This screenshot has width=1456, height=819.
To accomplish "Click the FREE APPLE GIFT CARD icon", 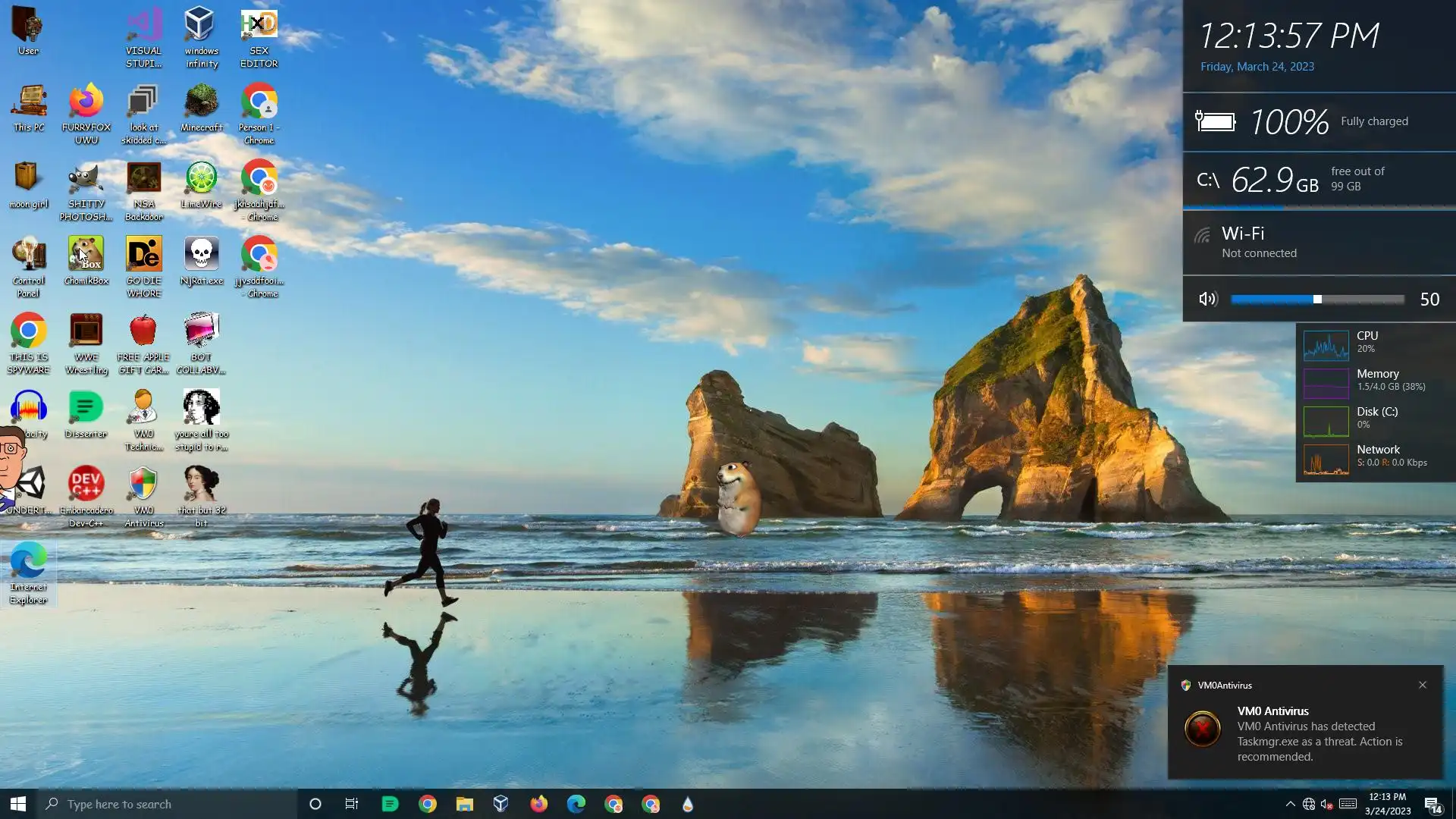I will [143, 331].
